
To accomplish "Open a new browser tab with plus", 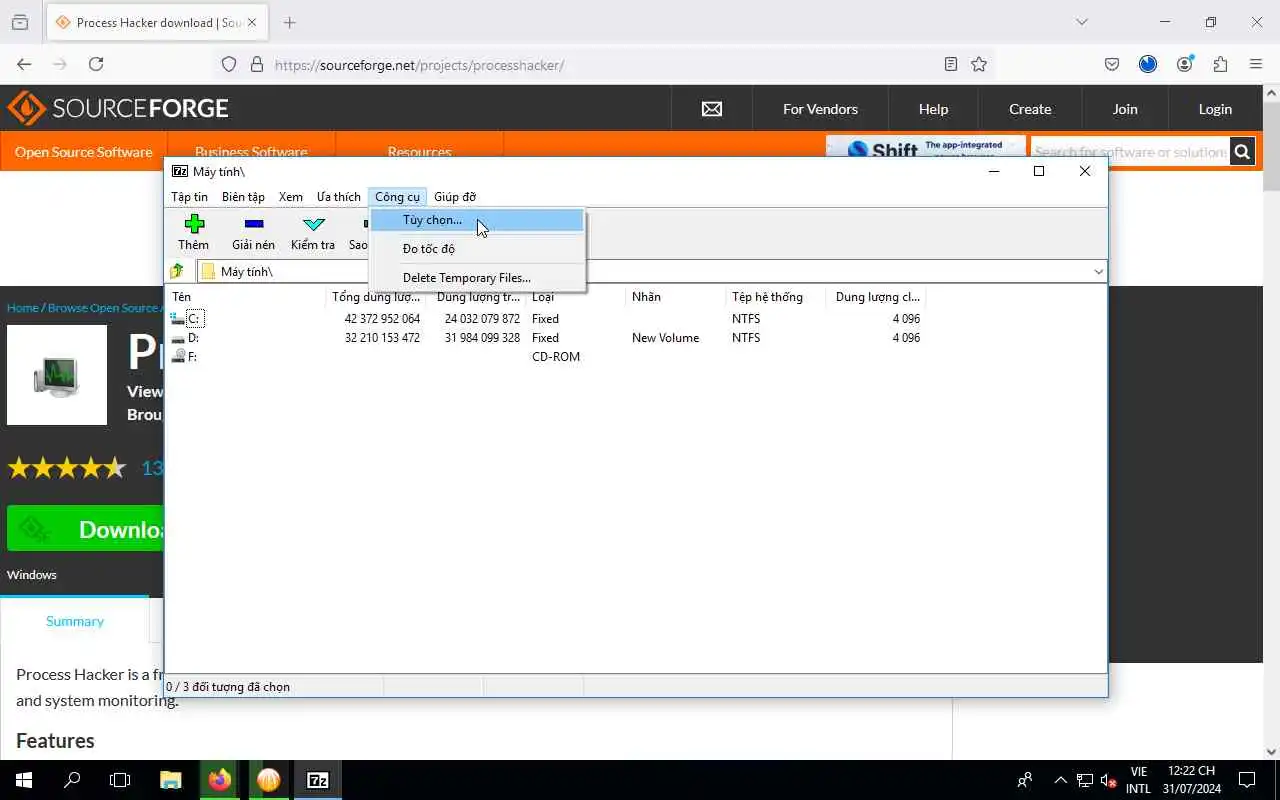I will coord(289,22).
